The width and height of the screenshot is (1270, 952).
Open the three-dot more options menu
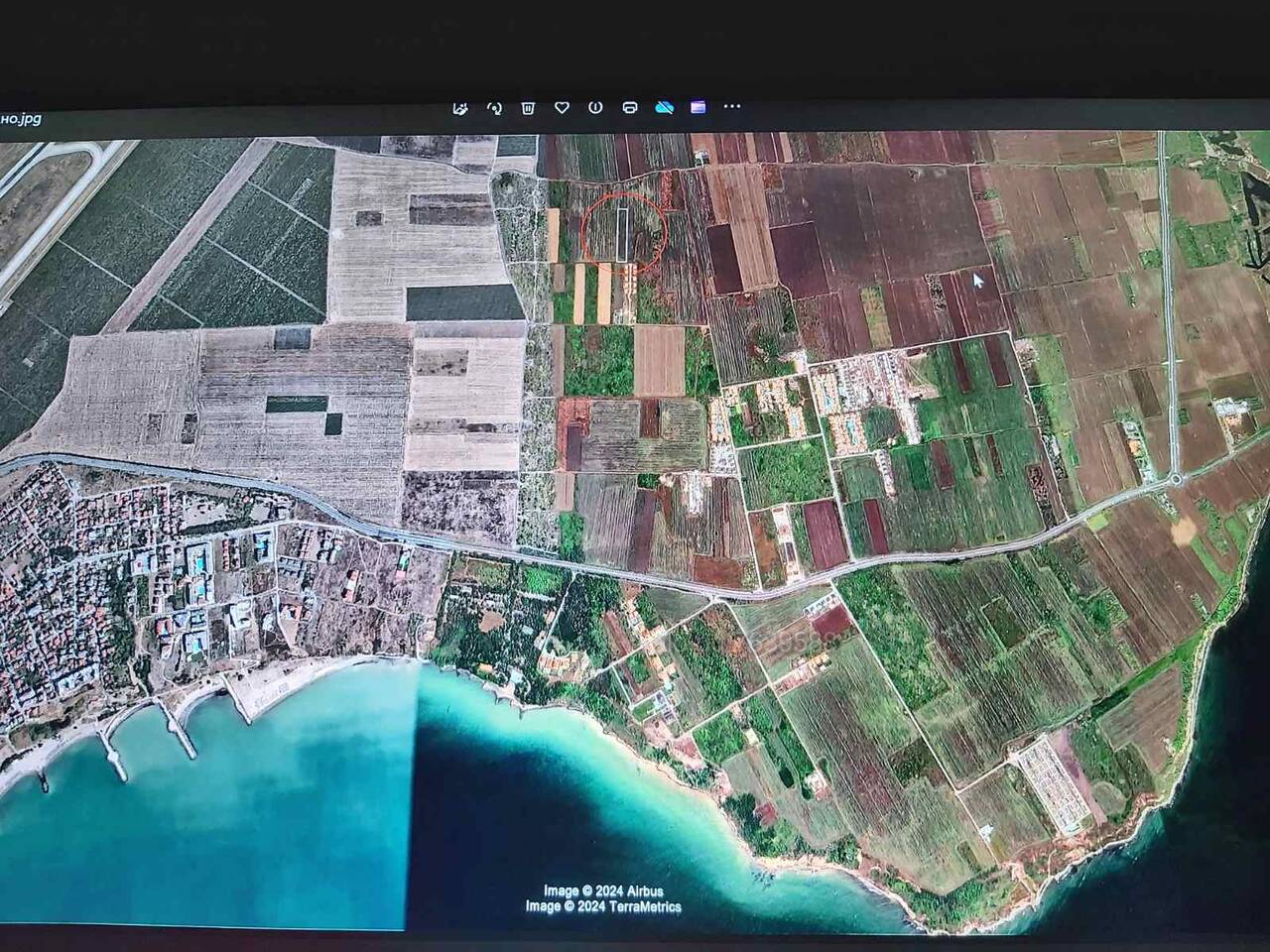point(732,106)
